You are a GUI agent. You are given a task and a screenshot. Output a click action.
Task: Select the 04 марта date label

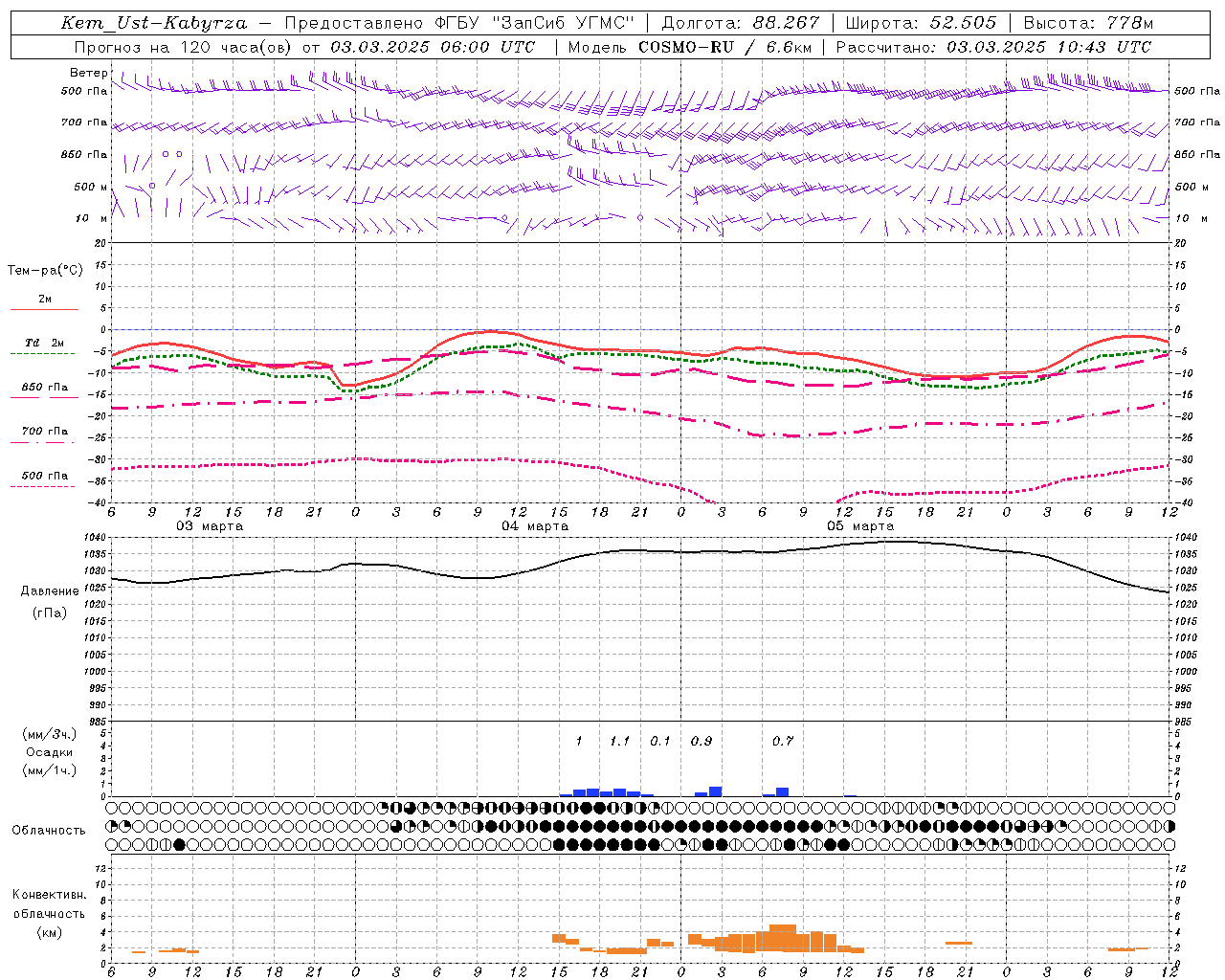535,526
